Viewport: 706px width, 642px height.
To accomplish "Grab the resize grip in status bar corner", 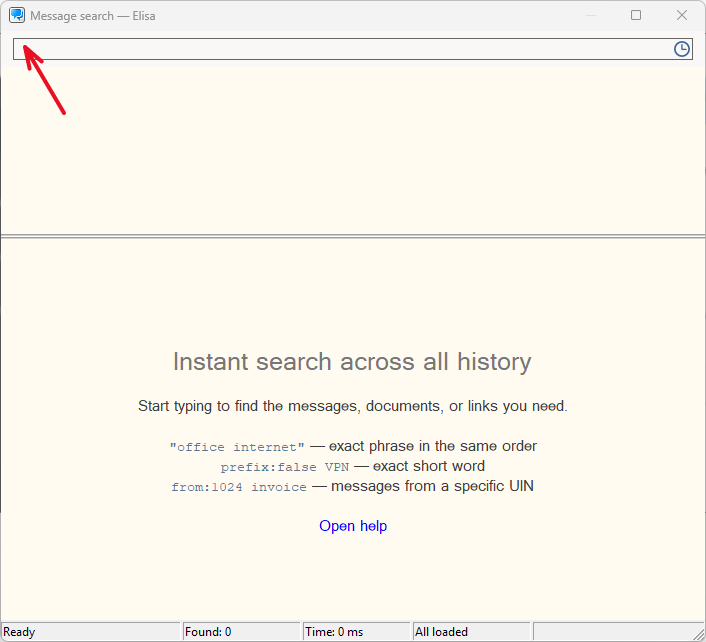I will click(699, 634).
